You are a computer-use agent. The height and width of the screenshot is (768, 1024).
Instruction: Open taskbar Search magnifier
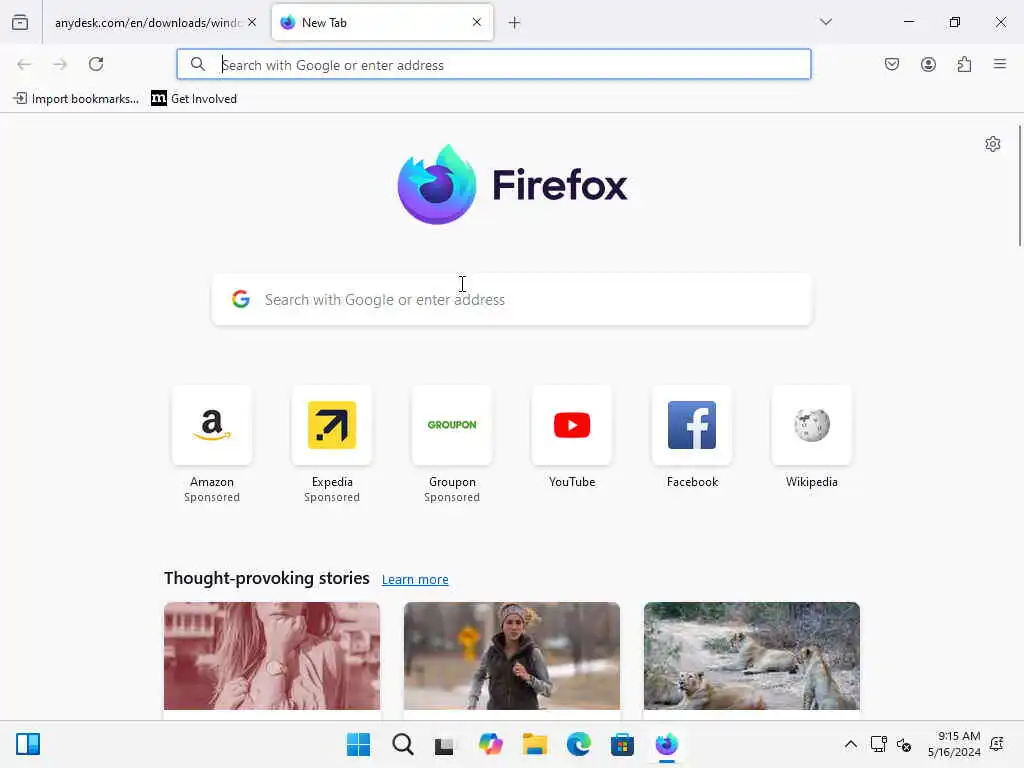click(402, 744)
